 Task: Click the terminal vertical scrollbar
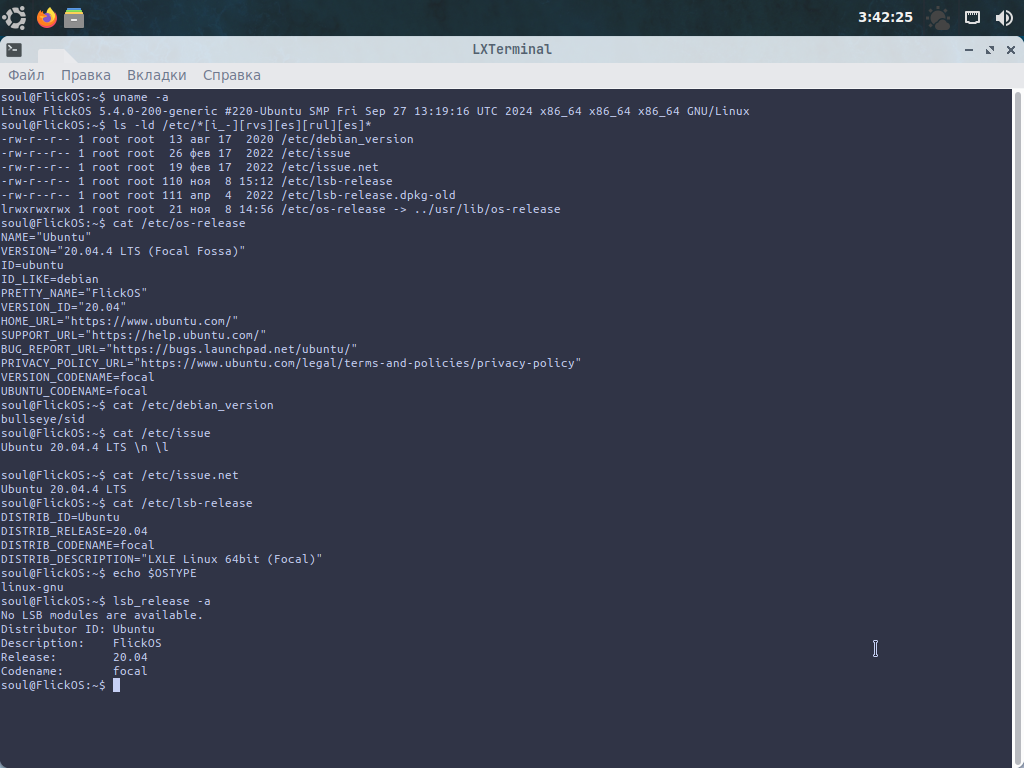[1017, 428]
